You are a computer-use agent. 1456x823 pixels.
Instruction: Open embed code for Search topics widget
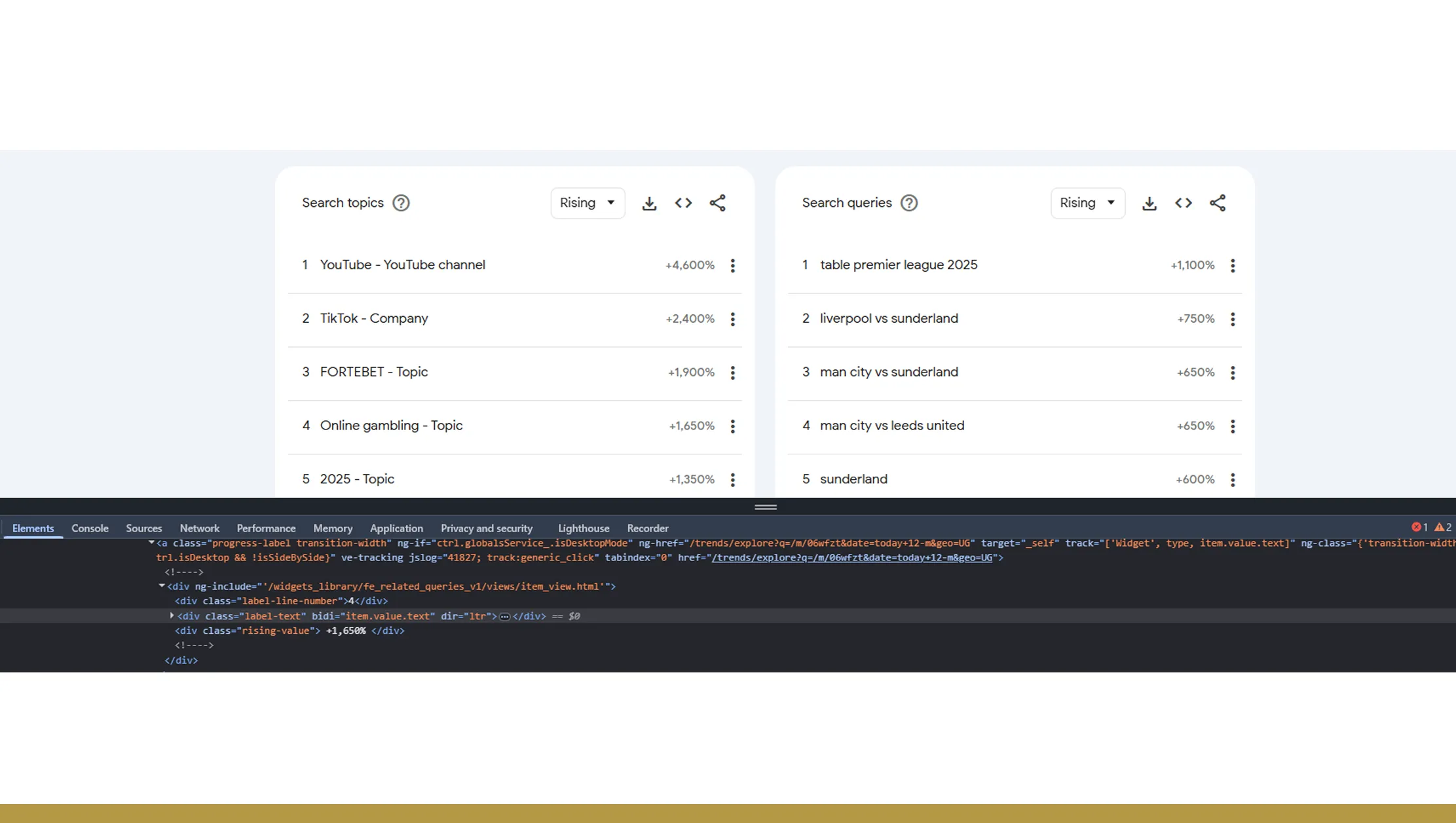click(x=683, y=203)
